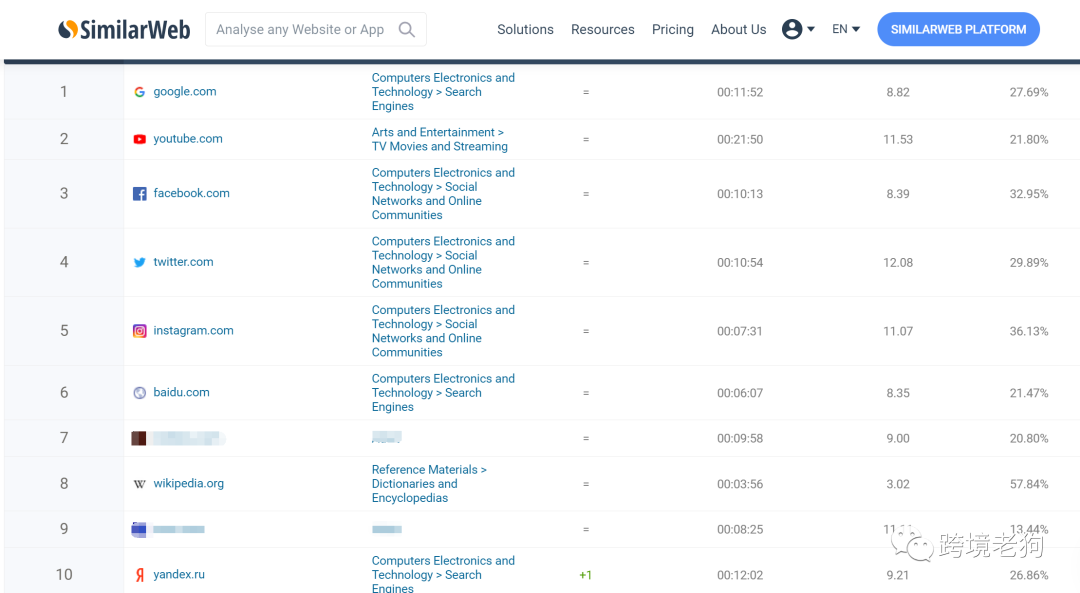Screen dimensions: 1080x593
Task: Open the youtube.com link
Action: pos(187,139)
